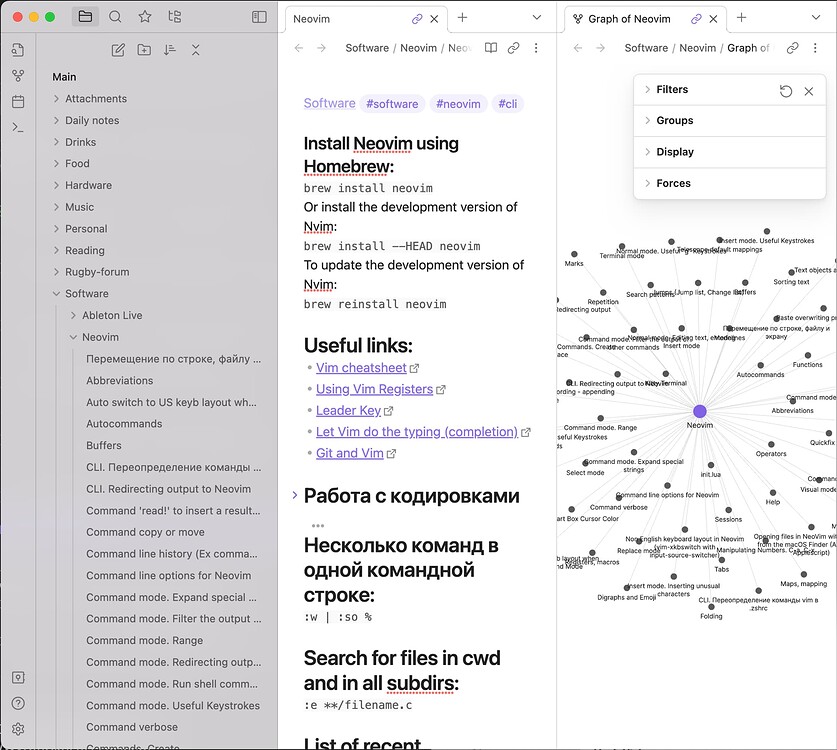Create a new note with the pencil icon
Viewport: 837px width, 750px height.
tap(117, 49)
